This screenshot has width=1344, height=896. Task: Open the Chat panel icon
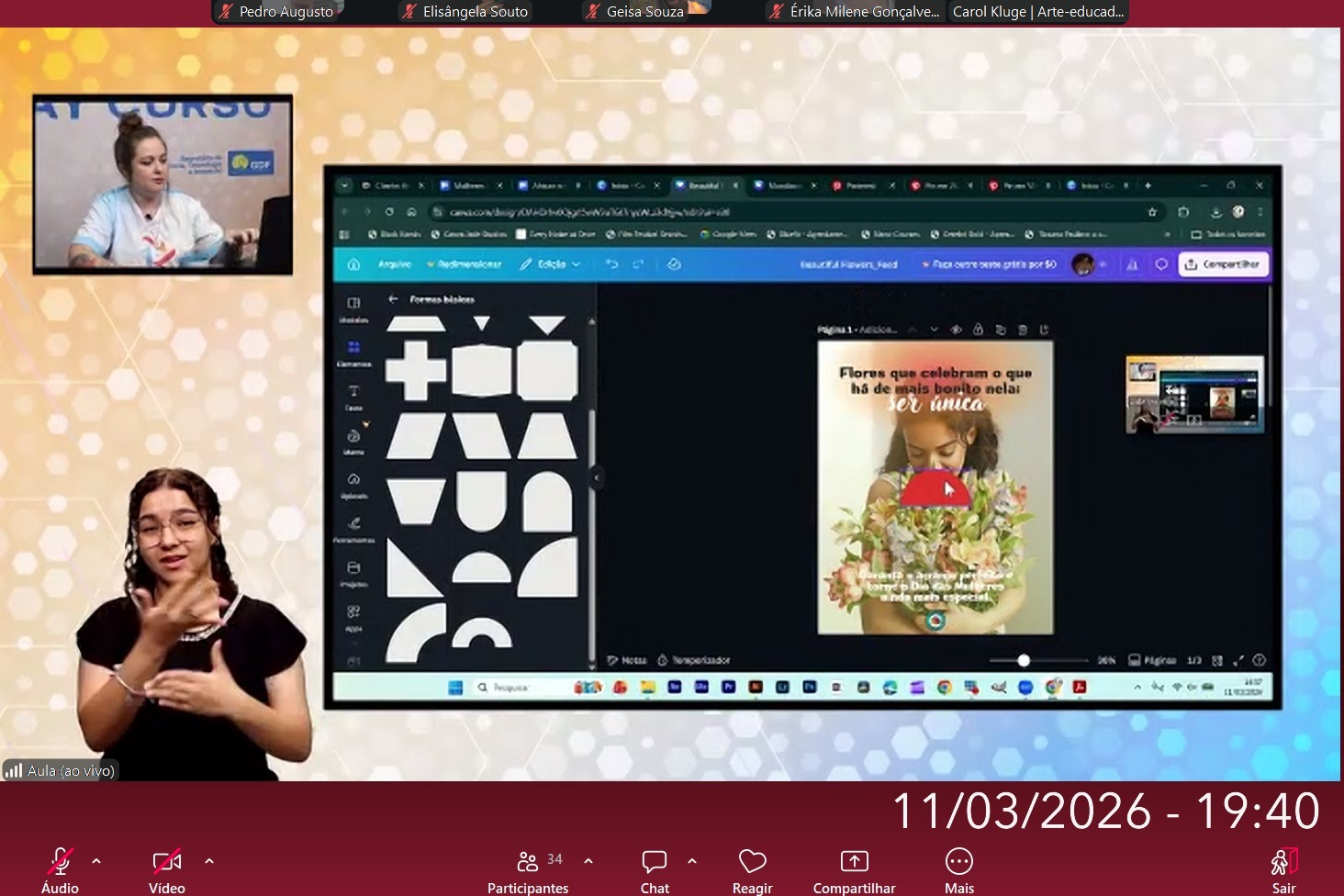click(655, 861)
